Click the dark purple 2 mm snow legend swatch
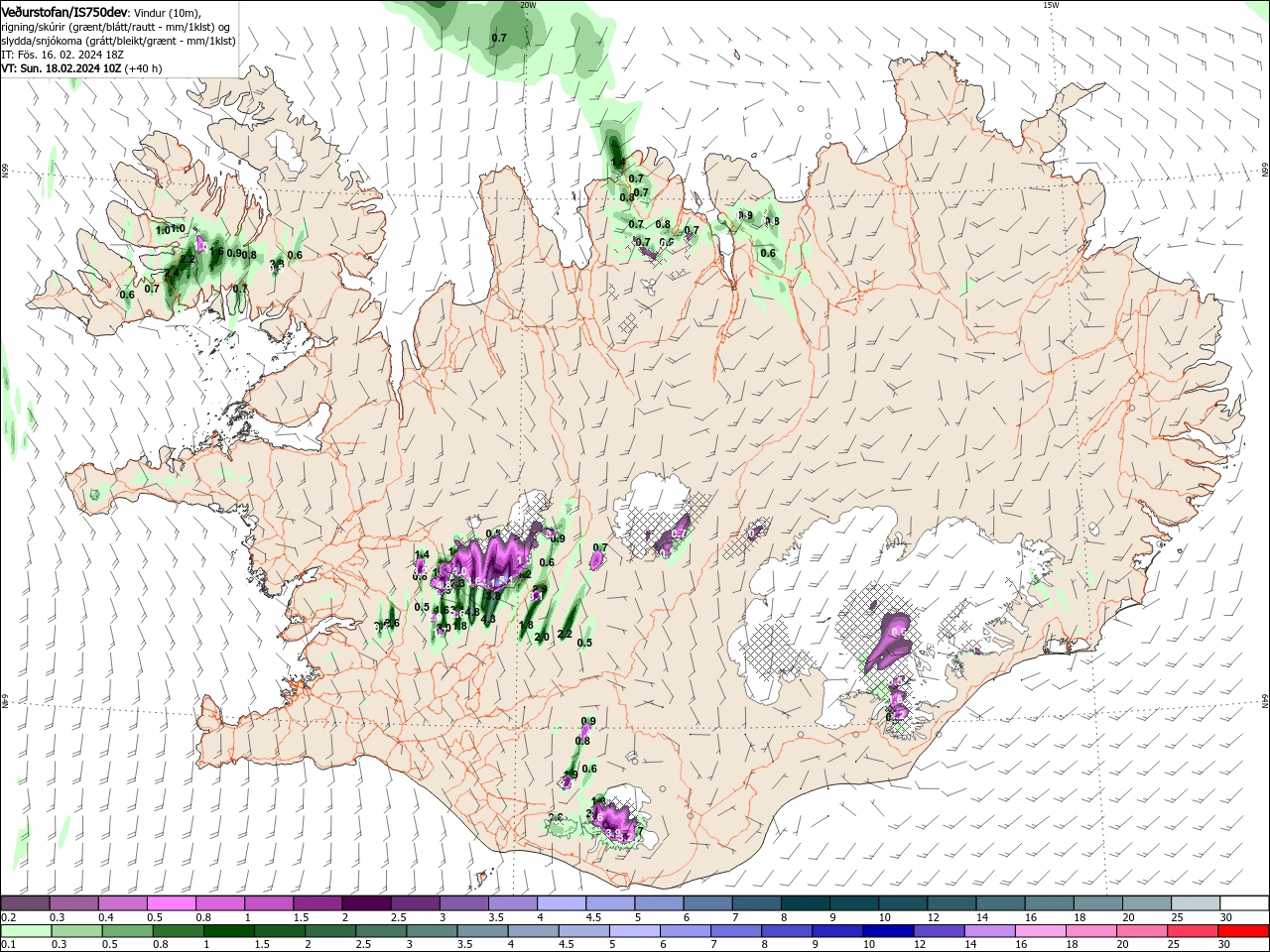Image resolution: width=1270 pixels, height=952 pixels. pyautogui.click(x=364, y=903)
